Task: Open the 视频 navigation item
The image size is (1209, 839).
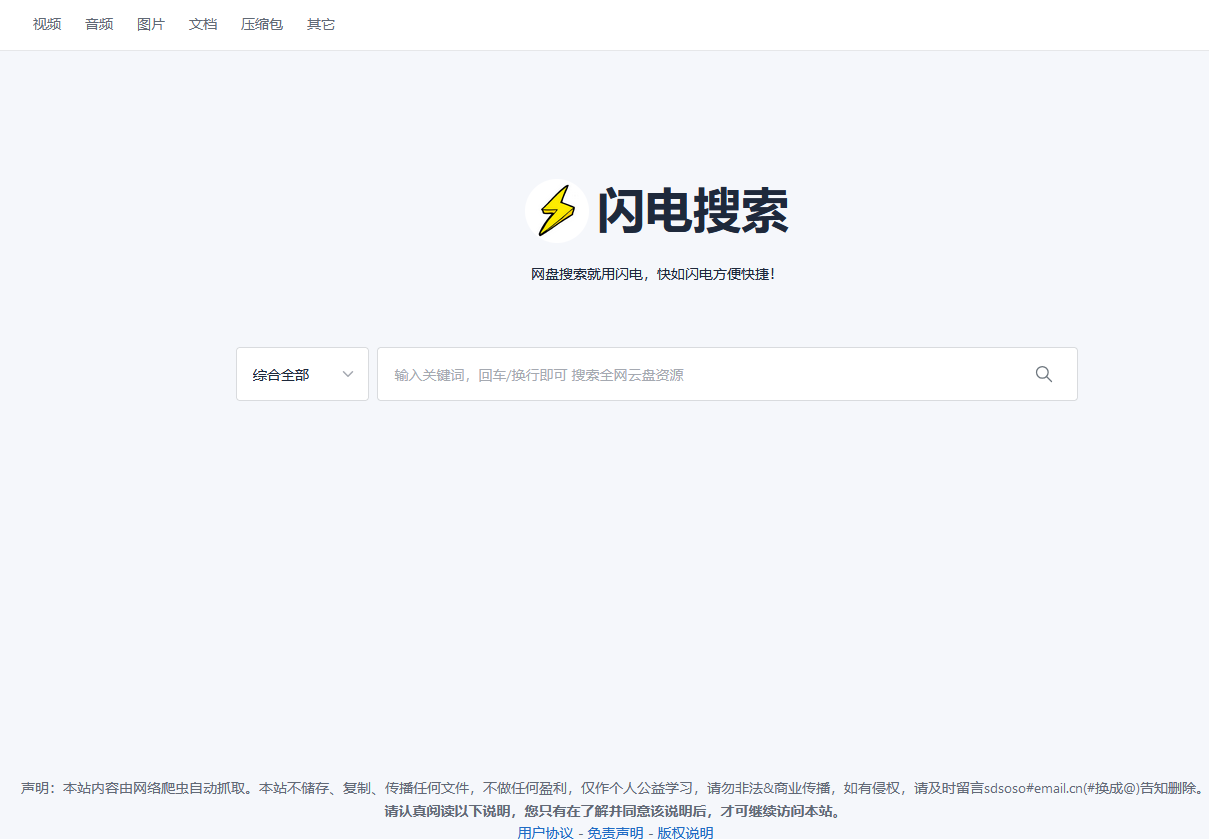Action: click(x=47, y=24)
